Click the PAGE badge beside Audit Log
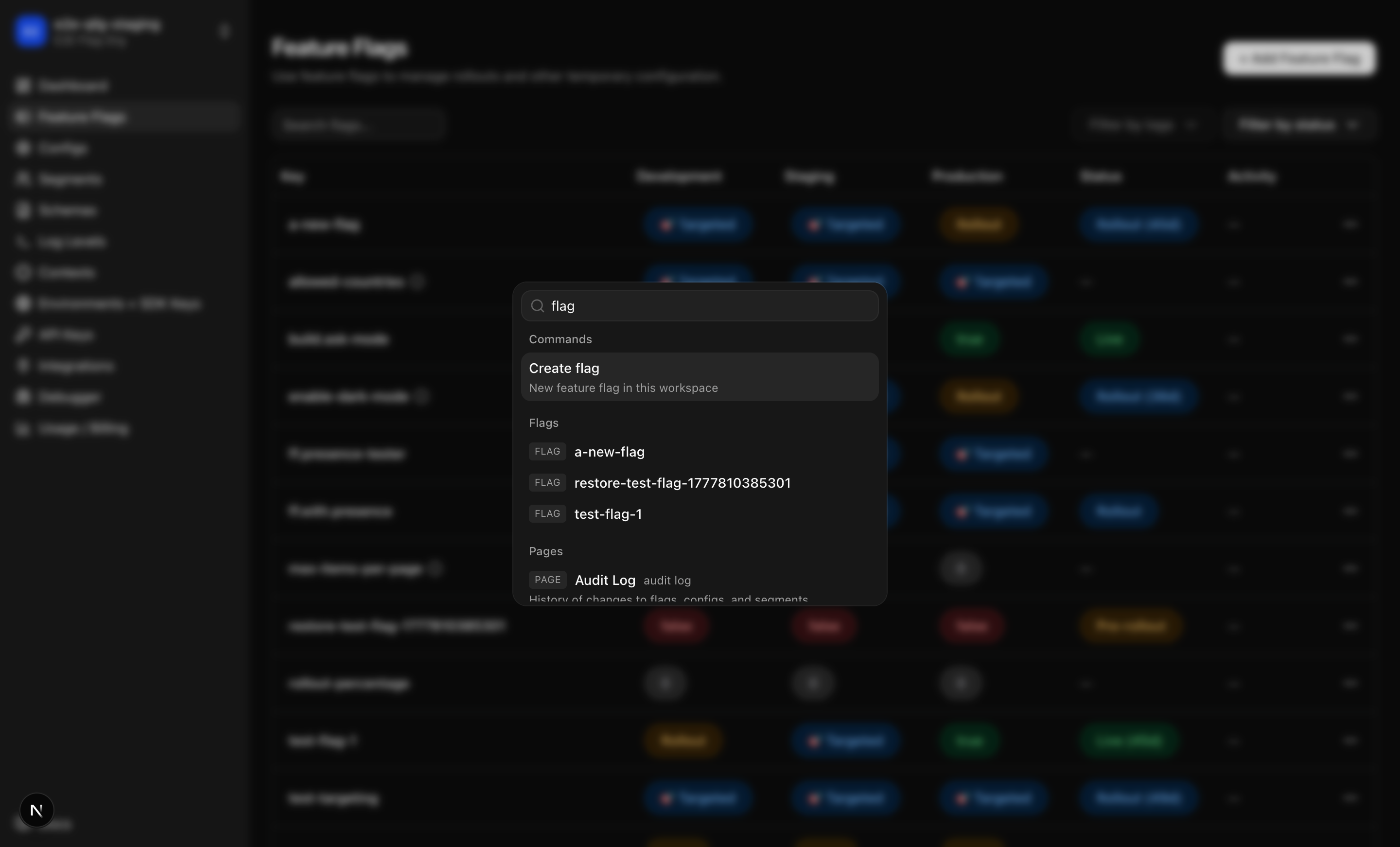 point(547,580)
